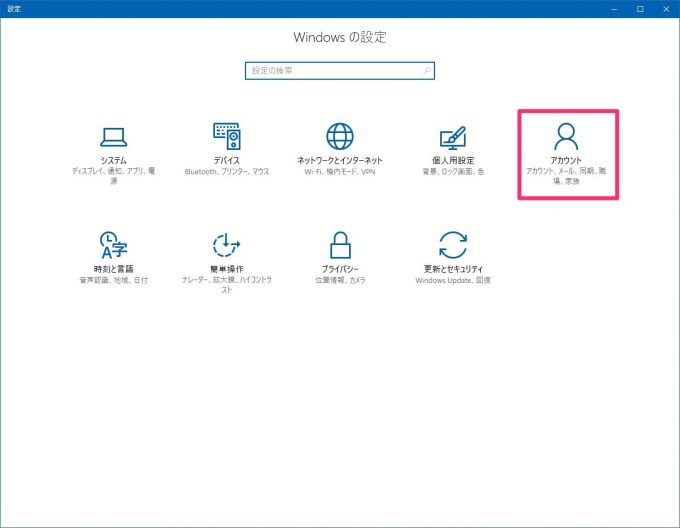Viewport: 680px width, 528px height.
Task: Select the デバイス label text
Action: (227, 160)
